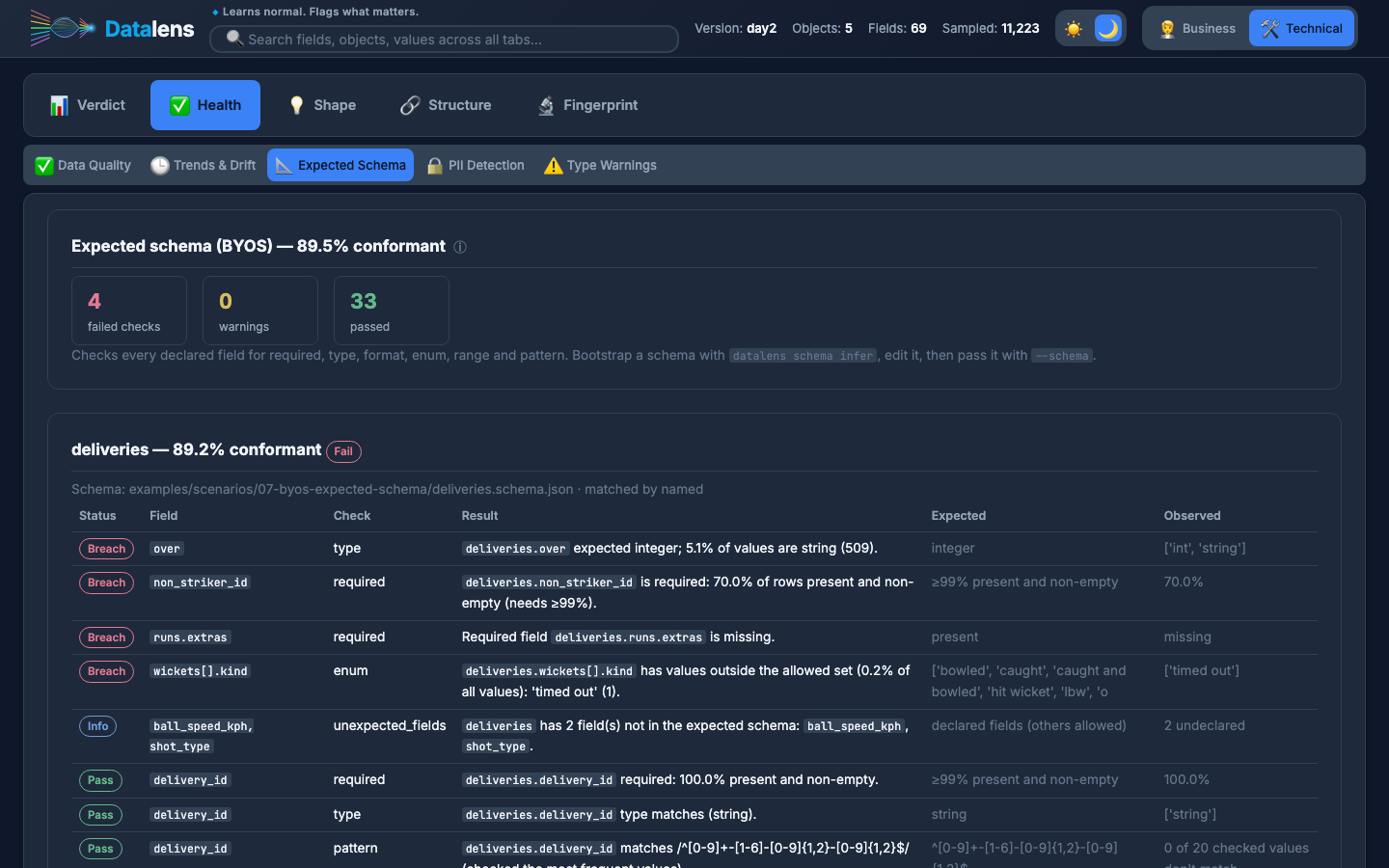The height and width of the screenshot is (868, 1389).
Task: Go to Data Quality sub-tab
Action: click(x=83, y=165)
